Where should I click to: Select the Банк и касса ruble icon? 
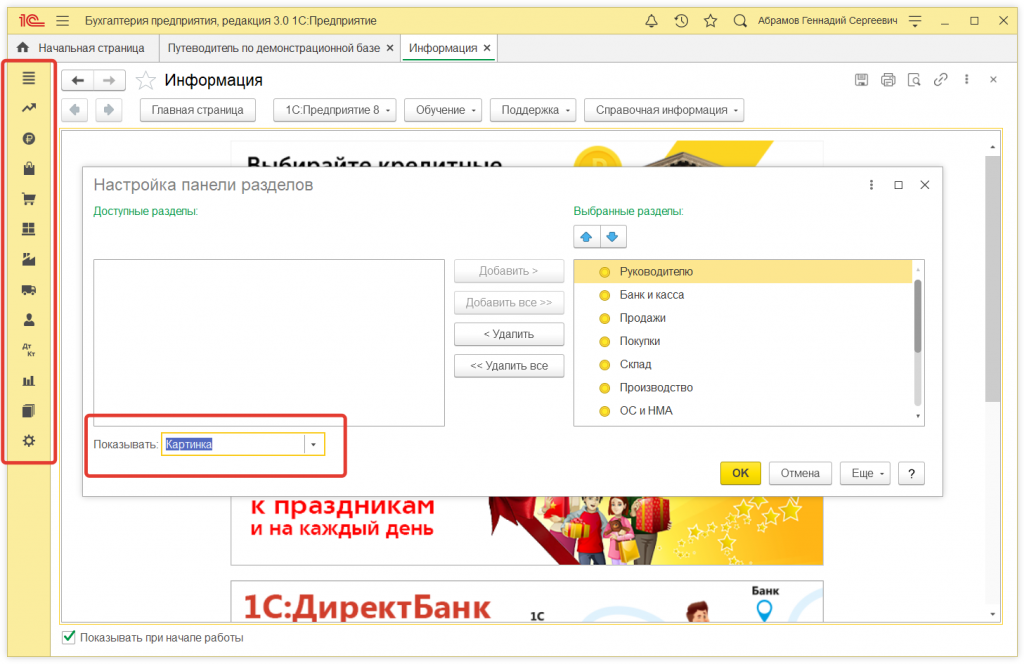[29, 138]
